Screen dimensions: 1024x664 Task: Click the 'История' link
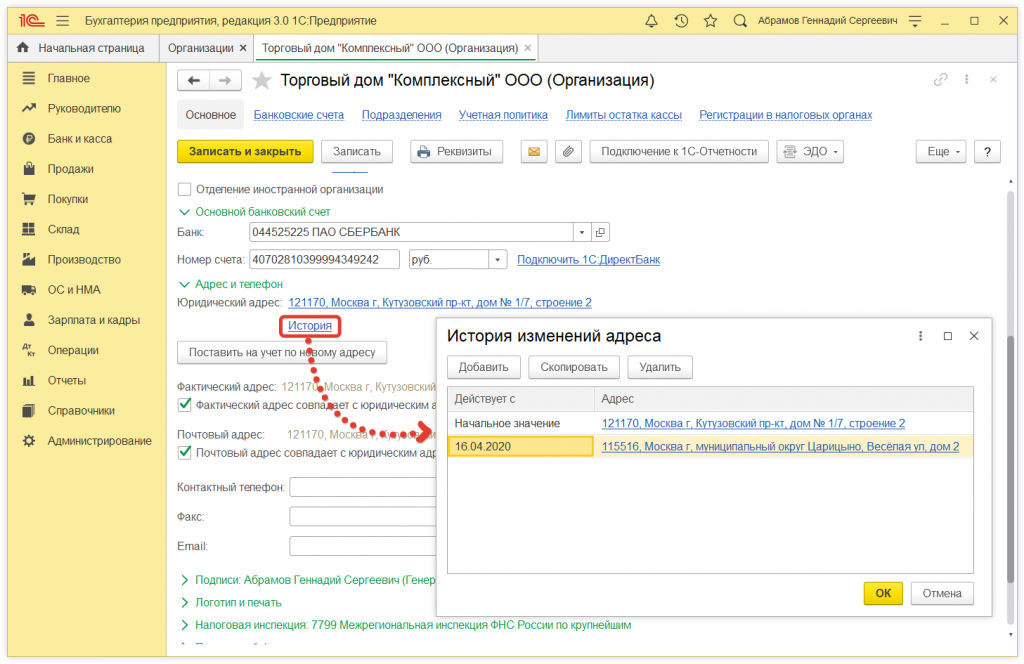[309, 325]
